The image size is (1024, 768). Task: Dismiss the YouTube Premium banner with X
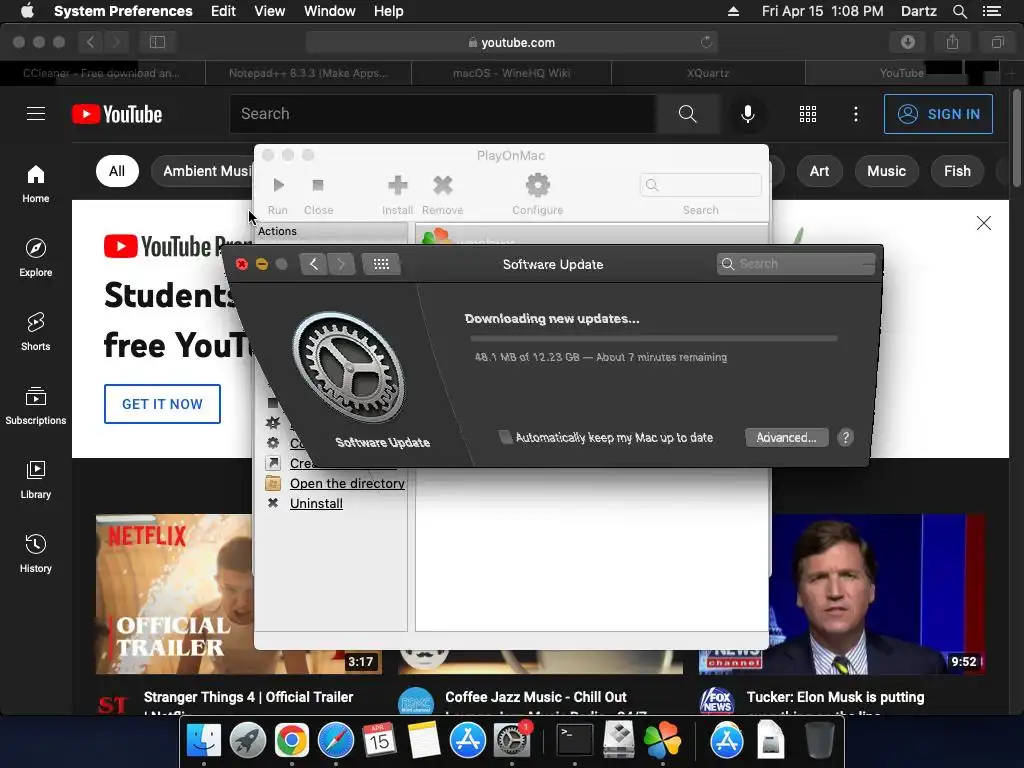tap(984, 223)
